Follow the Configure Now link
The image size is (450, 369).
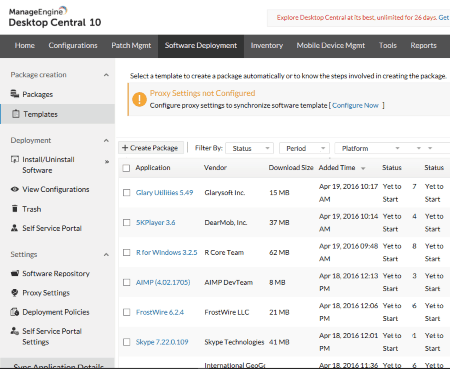pos(355,105)
